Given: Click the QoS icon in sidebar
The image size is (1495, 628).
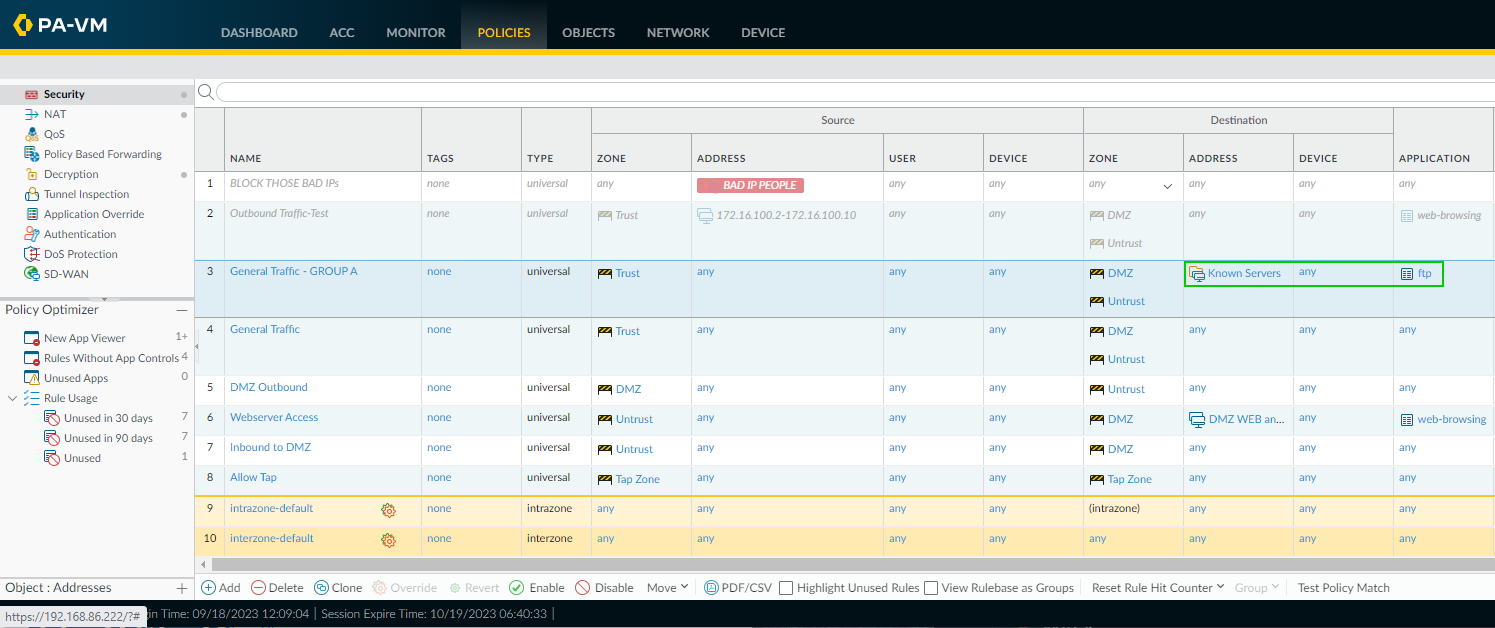Looking at the screenshot, I should (x=31, y=134).
